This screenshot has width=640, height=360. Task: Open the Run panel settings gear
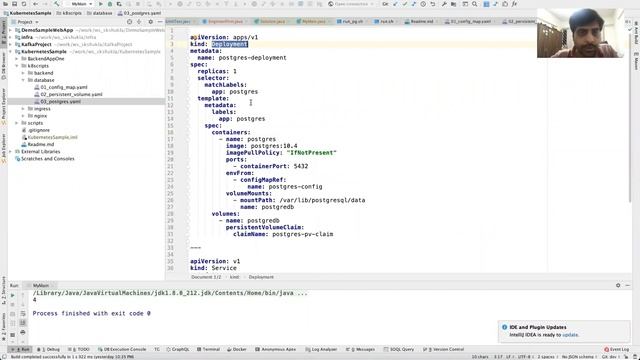pos(618,285)
